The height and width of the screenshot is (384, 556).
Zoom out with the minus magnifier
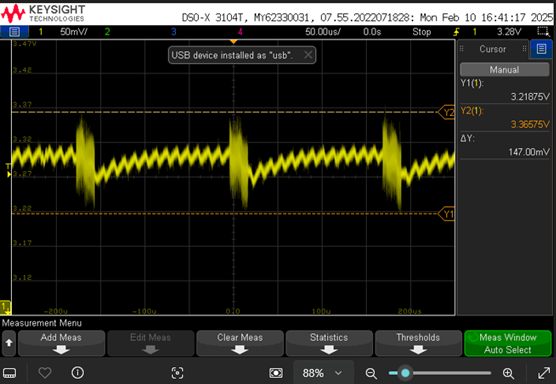coord(371,373)
